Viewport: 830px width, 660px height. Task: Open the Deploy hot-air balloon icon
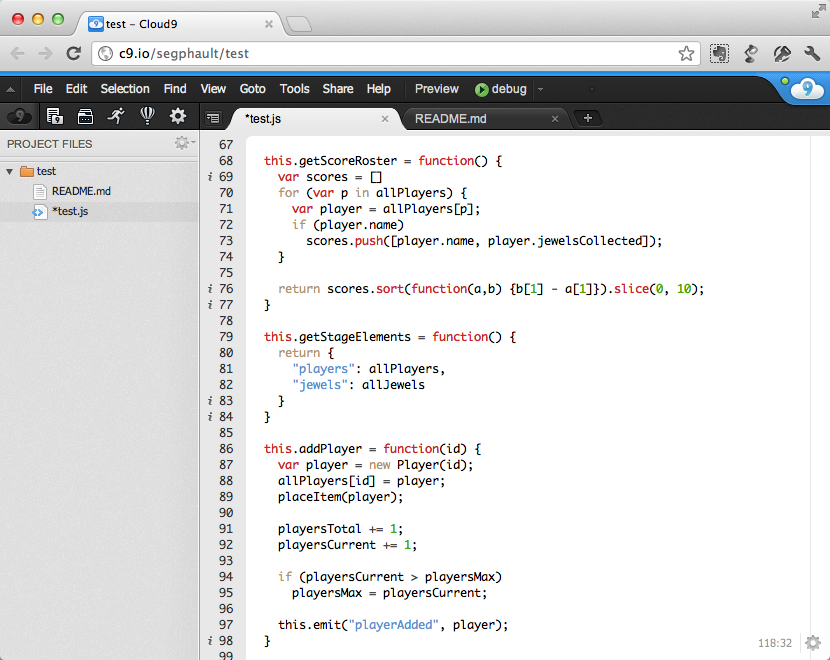[146, 117]
